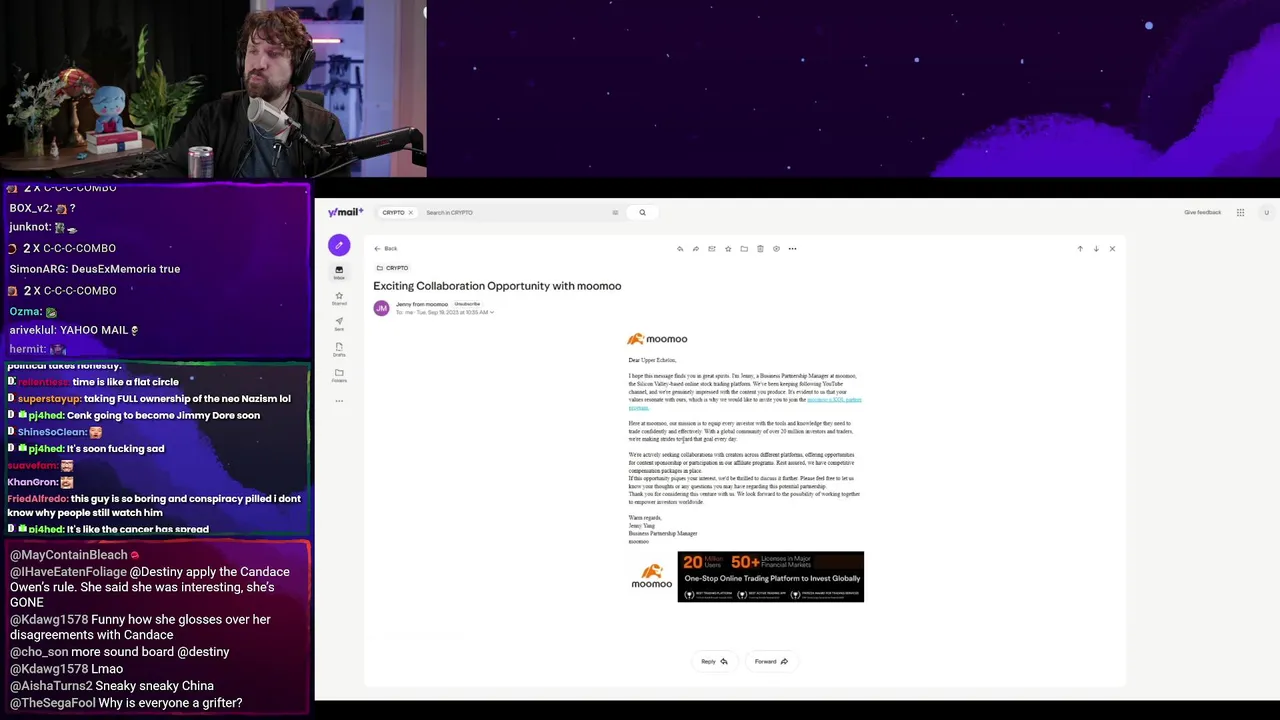Click the webcam feed of streamer
This screenshot has width=1280, height=720.
(213, 88)
